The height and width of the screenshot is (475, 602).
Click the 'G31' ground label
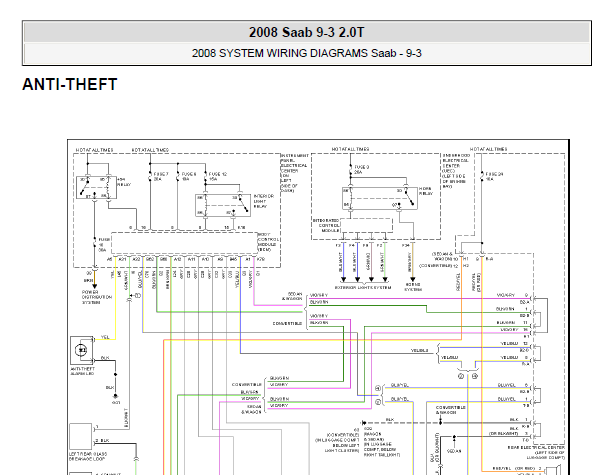[116, 403]
